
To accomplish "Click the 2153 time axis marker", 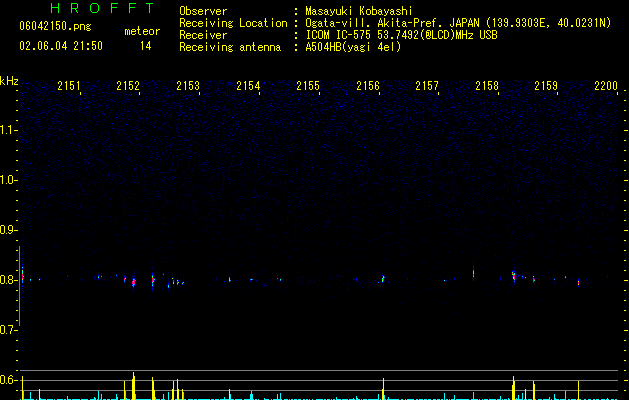I will [188, 85].
